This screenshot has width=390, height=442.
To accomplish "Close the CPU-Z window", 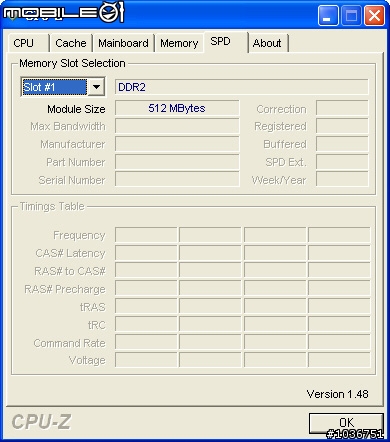I will [374, 15].
